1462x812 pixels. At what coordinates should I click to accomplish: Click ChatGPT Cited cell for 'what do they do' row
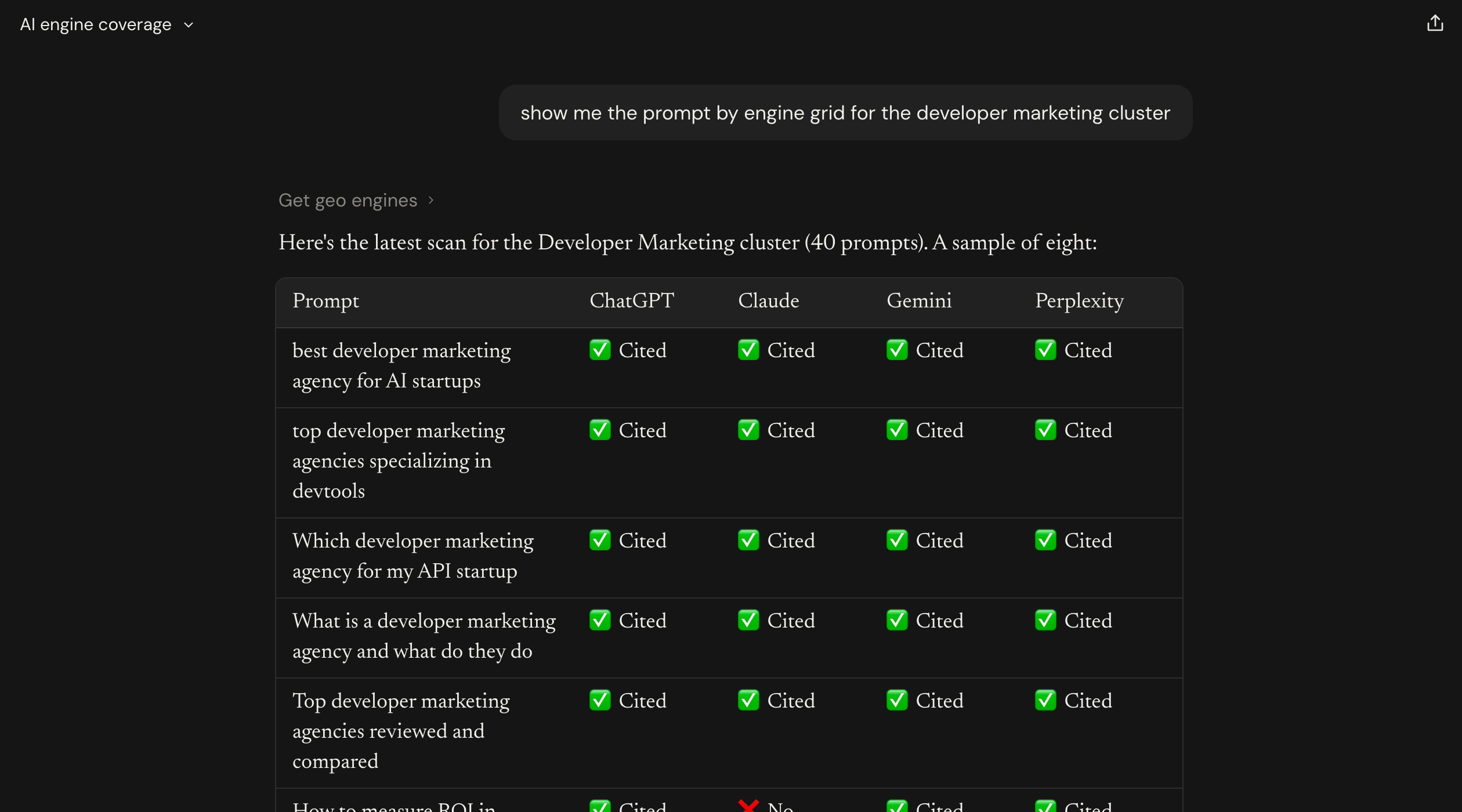(x=628, y=621)
